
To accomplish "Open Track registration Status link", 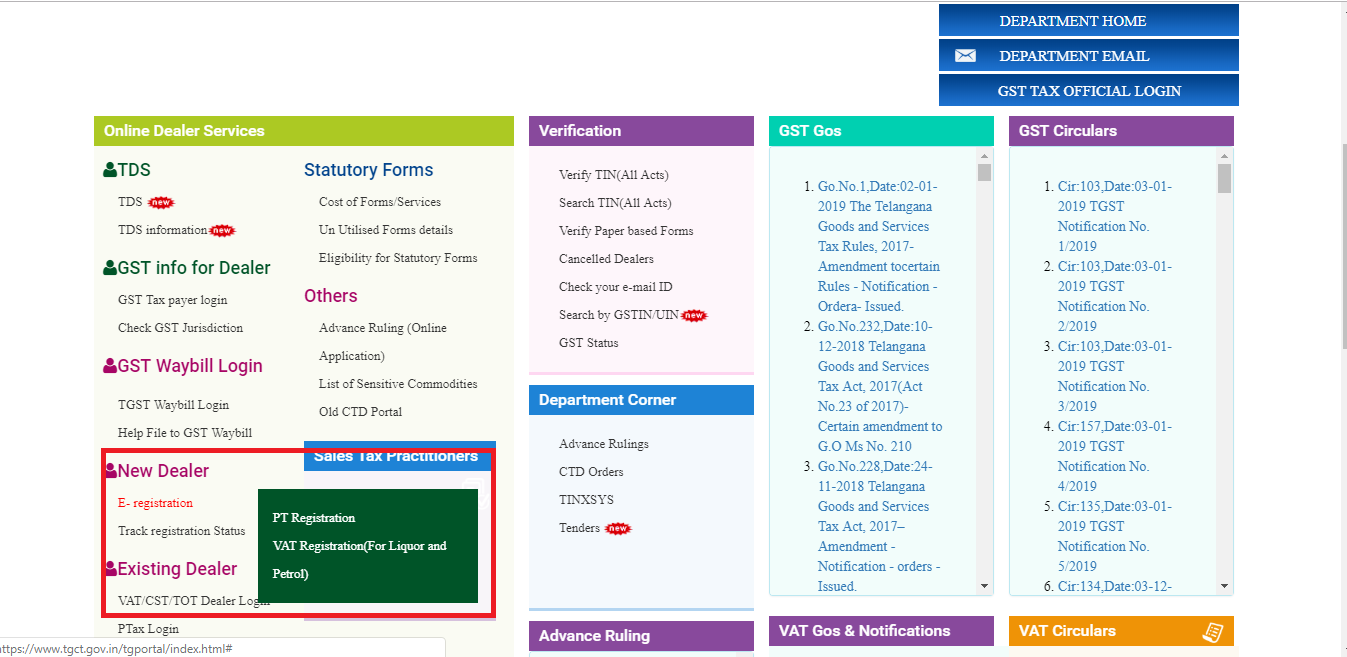I will click(181, 531).
